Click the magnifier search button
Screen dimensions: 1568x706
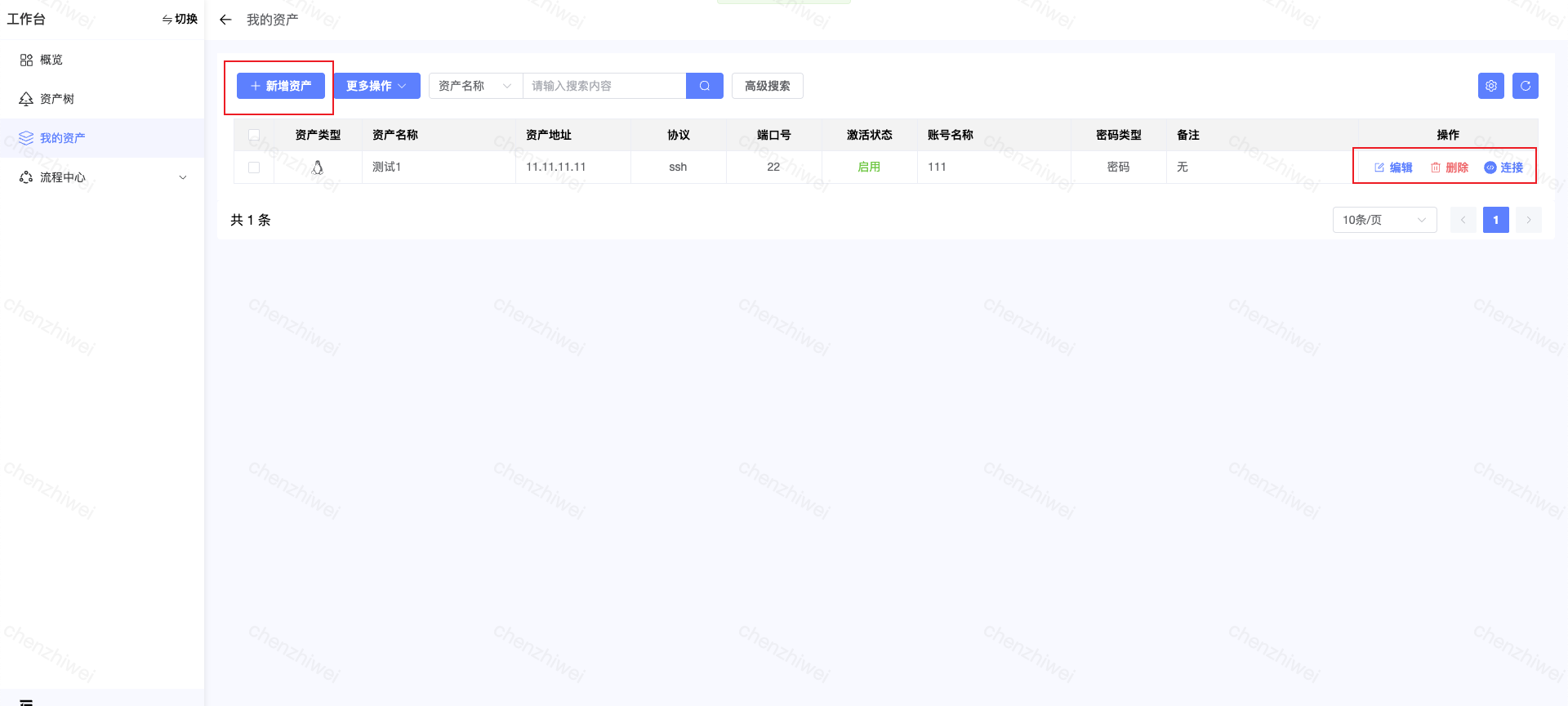(x=705, y=86)
